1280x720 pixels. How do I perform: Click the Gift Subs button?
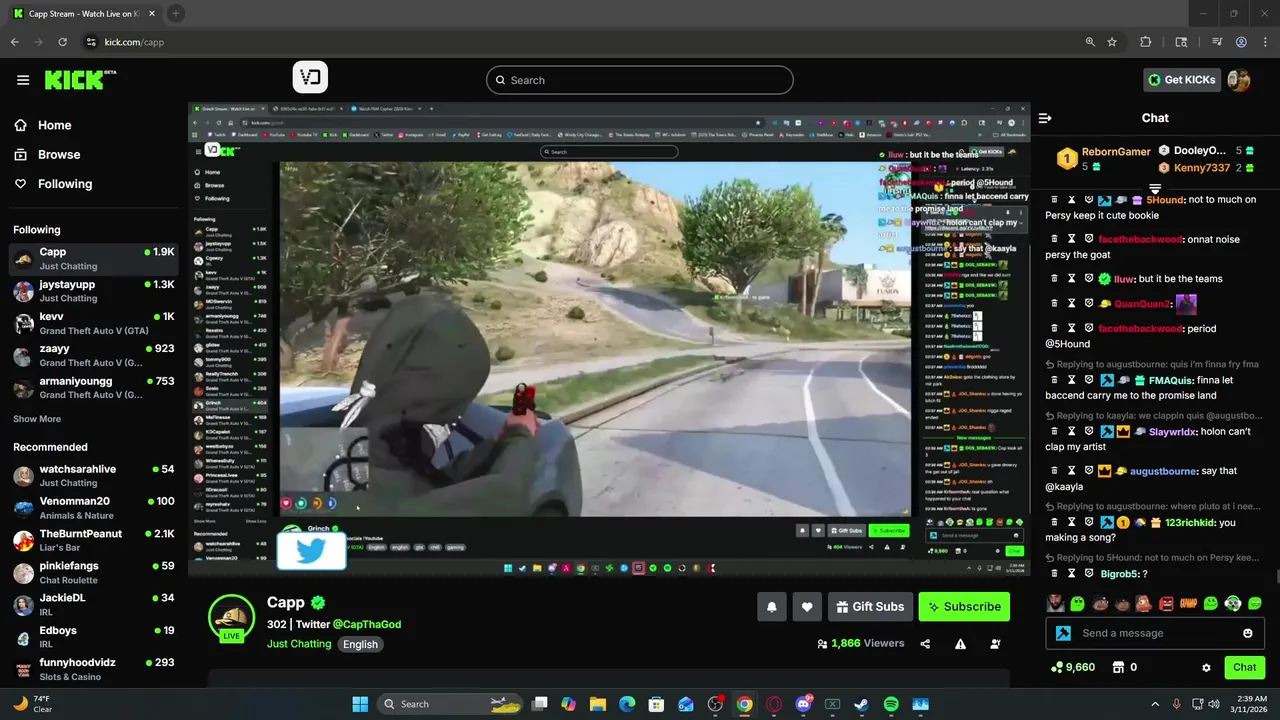tap(869, 606)
